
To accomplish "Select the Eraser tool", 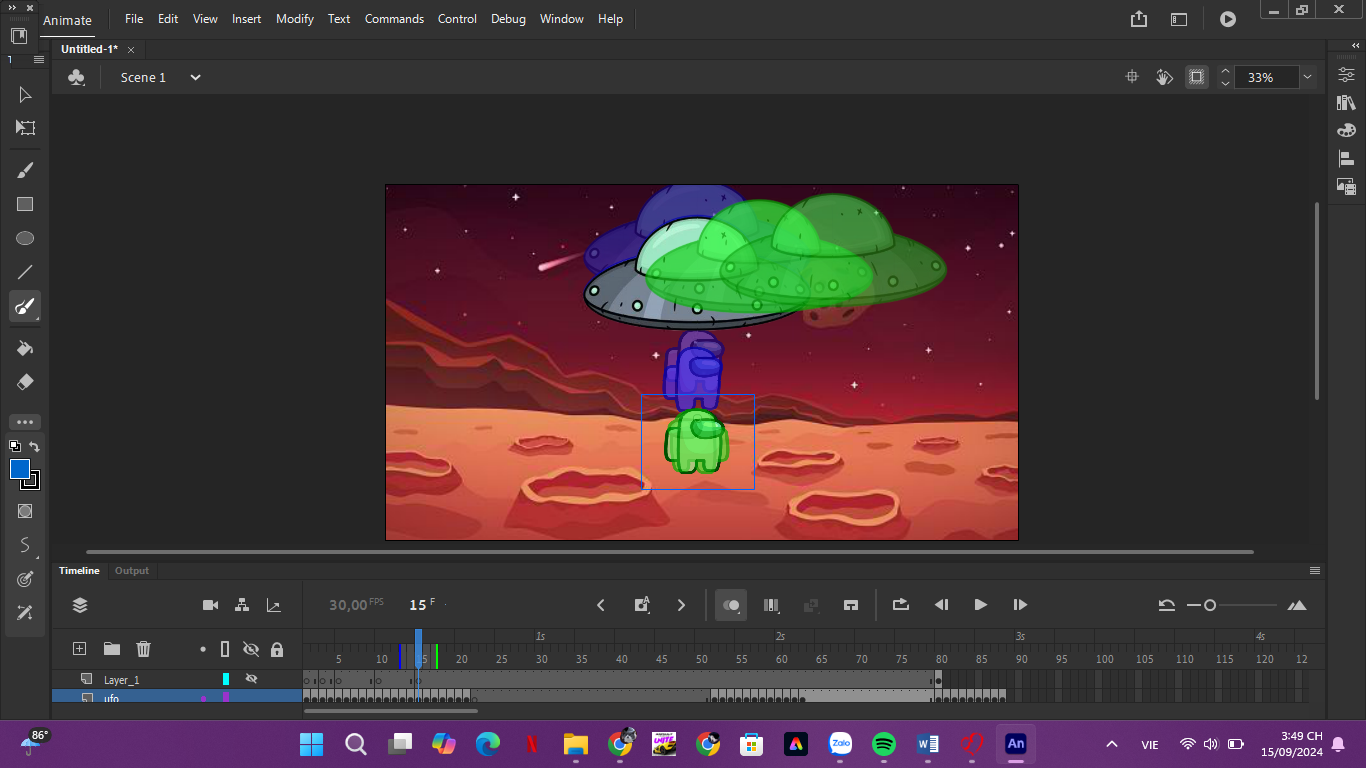I will tap(25, 382).
